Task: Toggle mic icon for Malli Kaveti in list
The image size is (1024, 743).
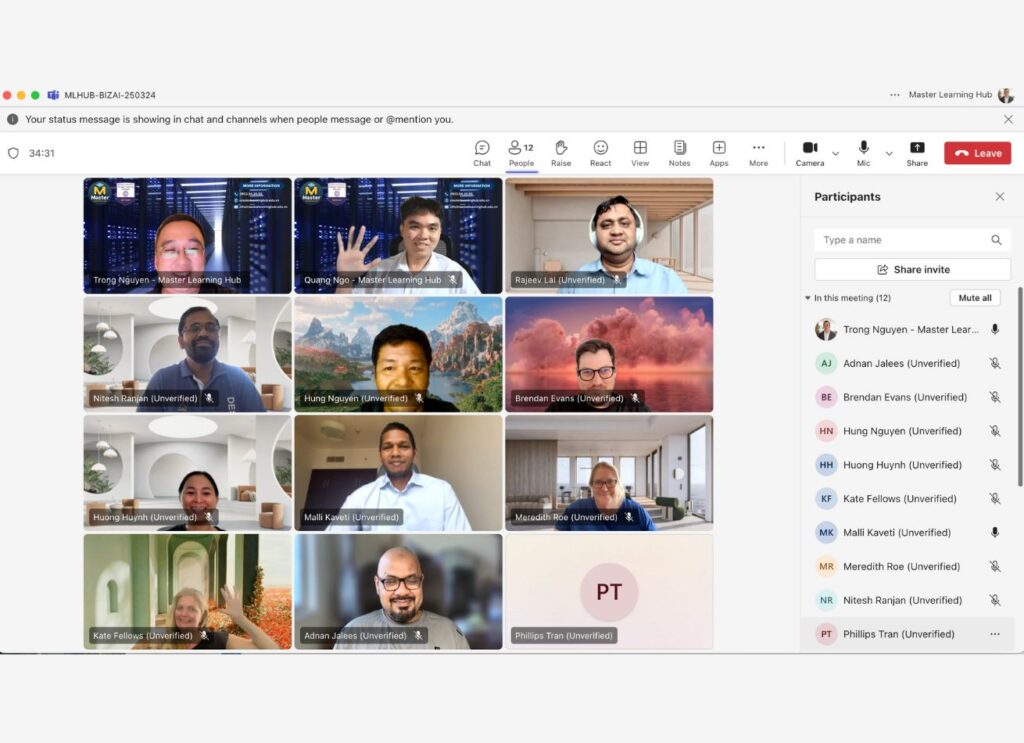Action: (995, 533)
